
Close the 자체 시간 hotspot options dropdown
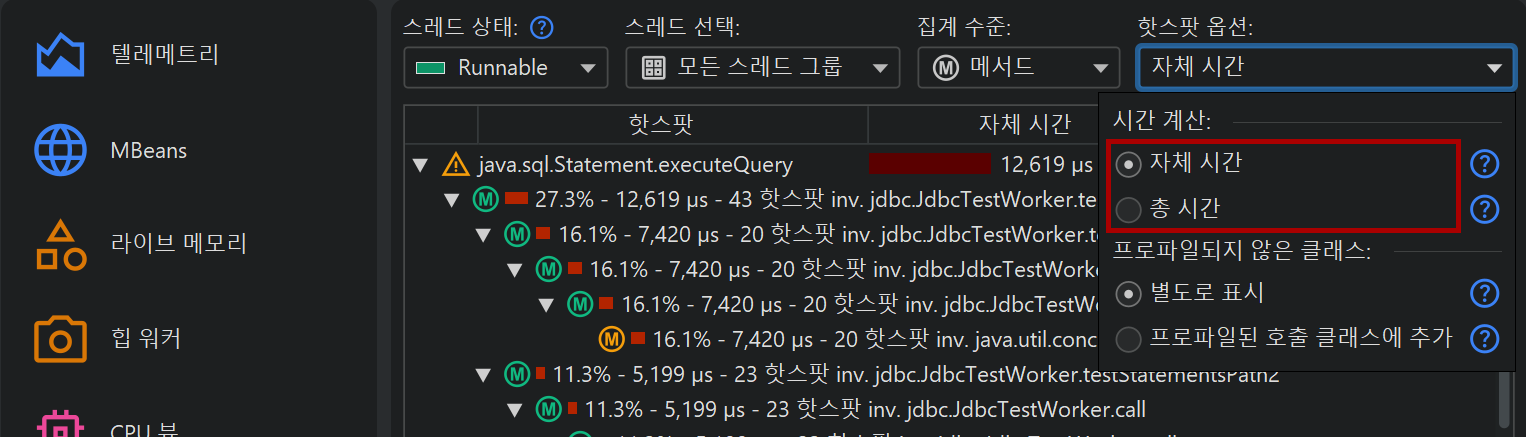[x=1325, y=68]
